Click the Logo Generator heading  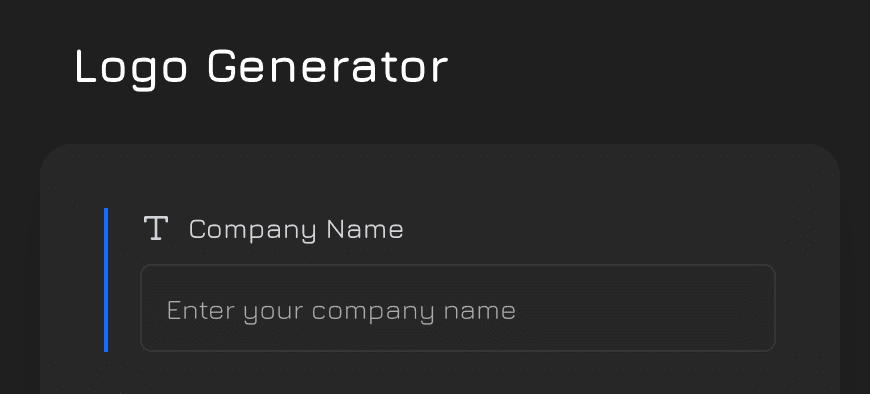261,68
